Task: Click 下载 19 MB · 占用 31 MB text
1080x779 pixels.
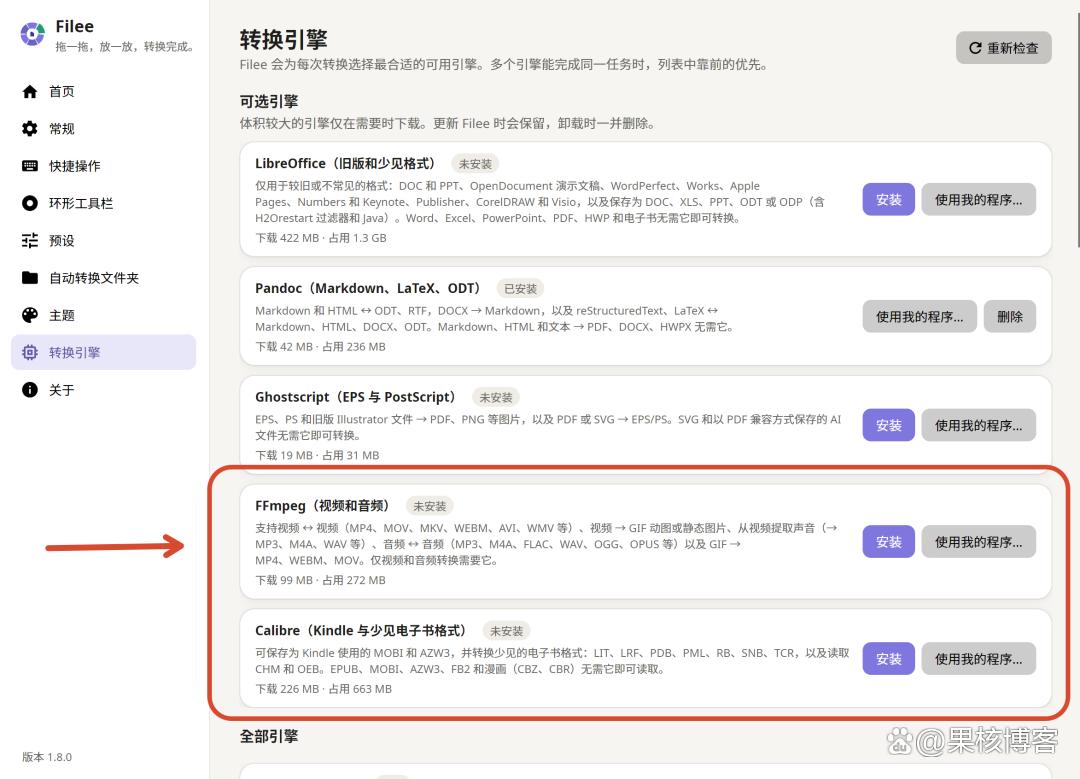Action: click(x=317, y=455)
